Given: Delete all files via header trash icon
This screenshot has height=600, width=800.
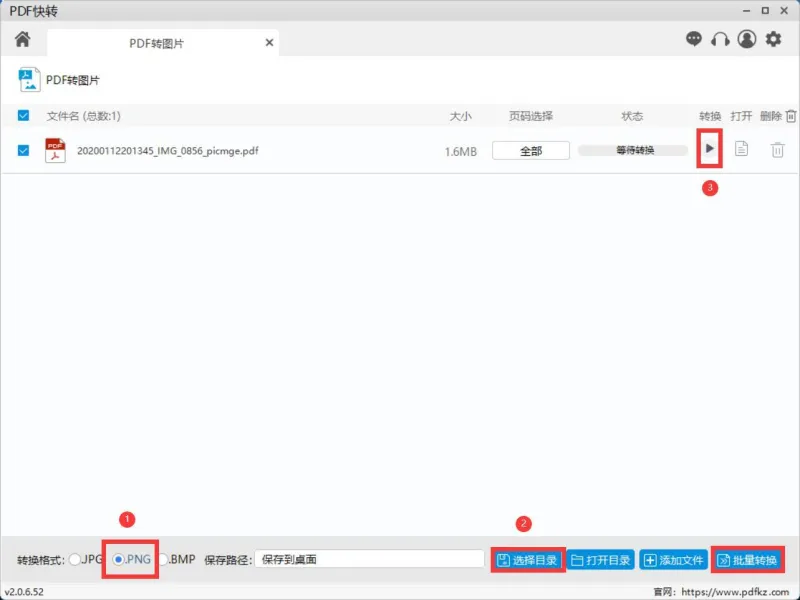Looking at the screenshot, I should (x=791, y=116).
